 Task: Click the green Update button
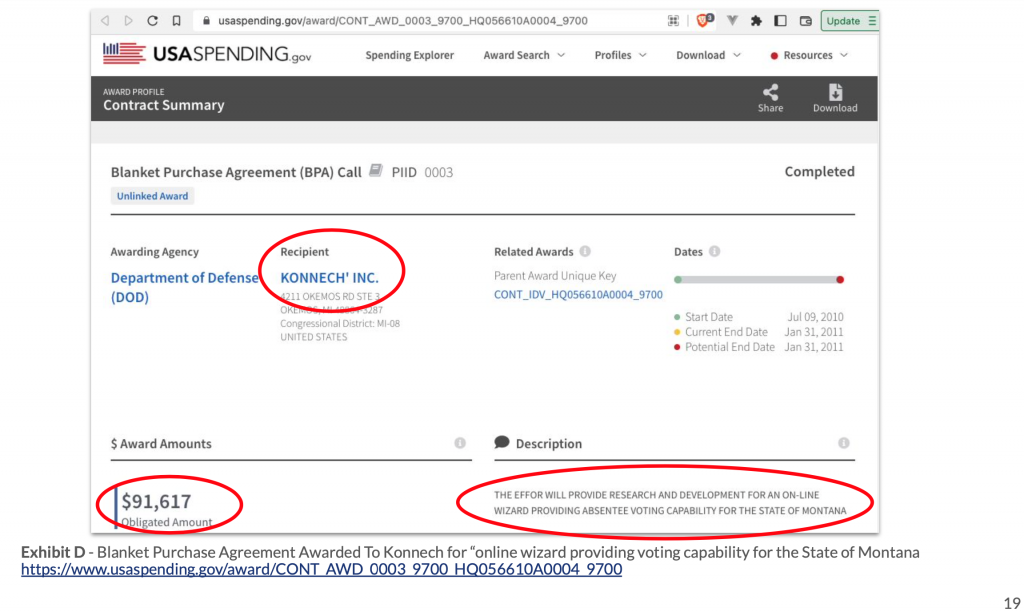coord(849,21)
